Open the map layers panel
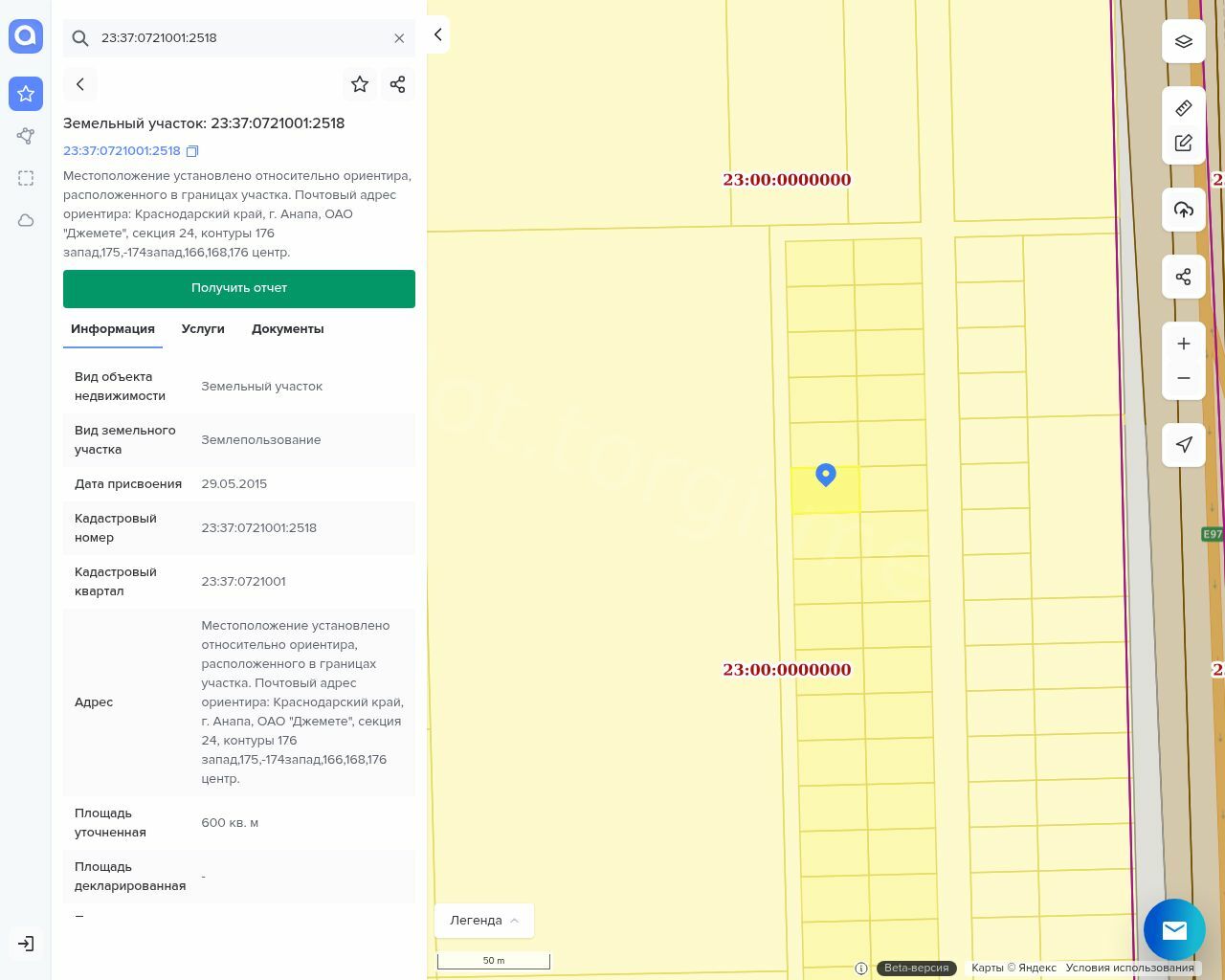Image resolution: width=1225 pixels, height=980 pixels. (x=1183, y=41)
